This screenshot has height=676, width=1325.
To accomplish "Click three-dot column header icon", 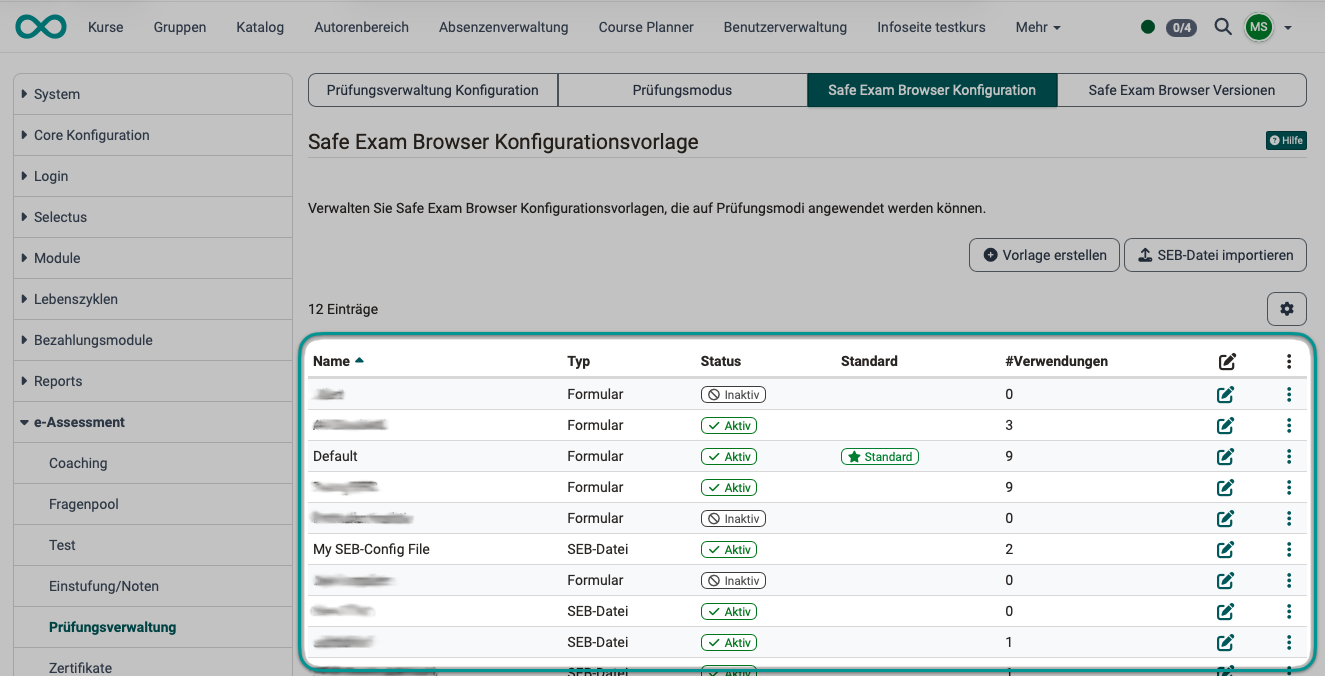I will 1289,362.
